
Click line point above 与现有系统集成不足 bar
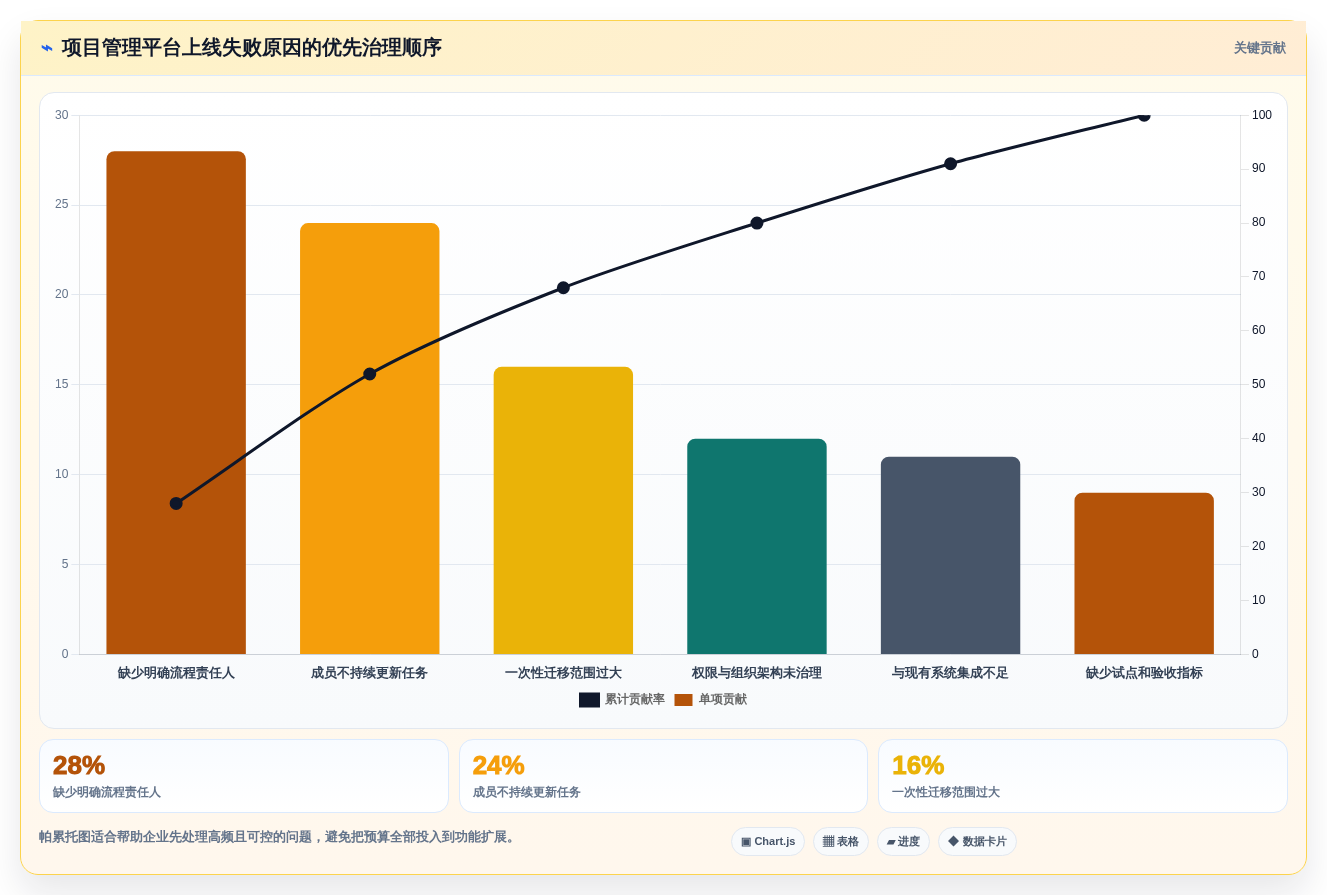click(950, 164)
